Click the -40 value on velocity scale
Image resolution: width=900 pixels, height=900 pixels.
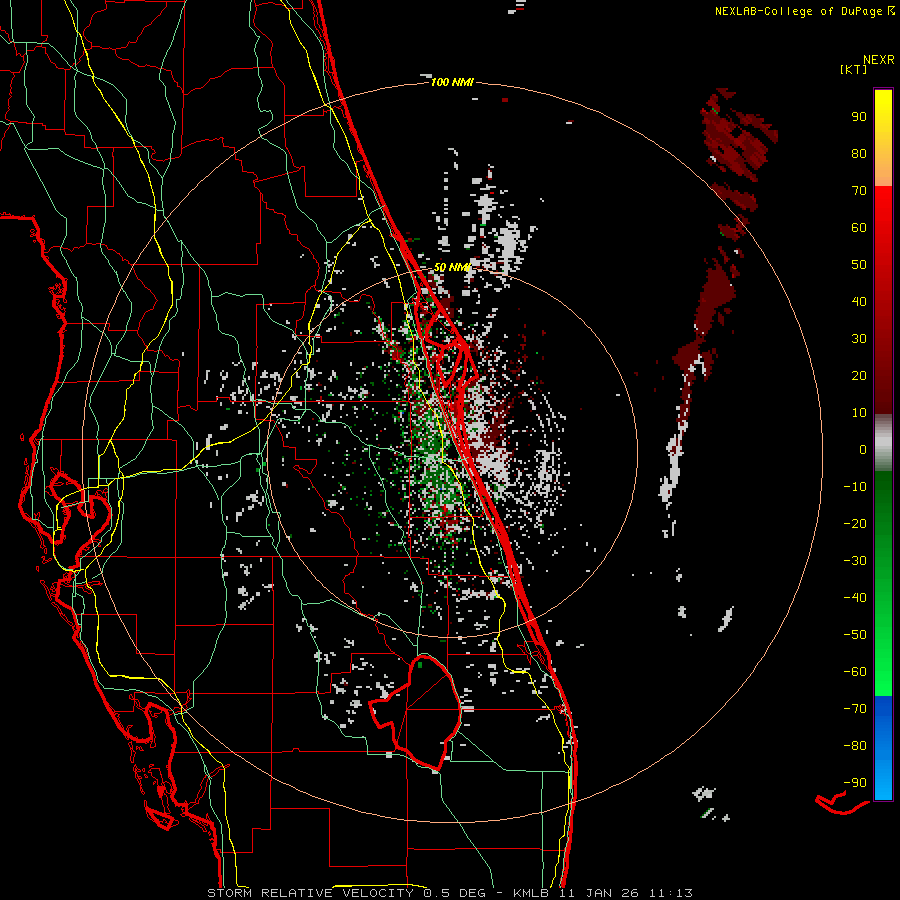click(855, 598)
